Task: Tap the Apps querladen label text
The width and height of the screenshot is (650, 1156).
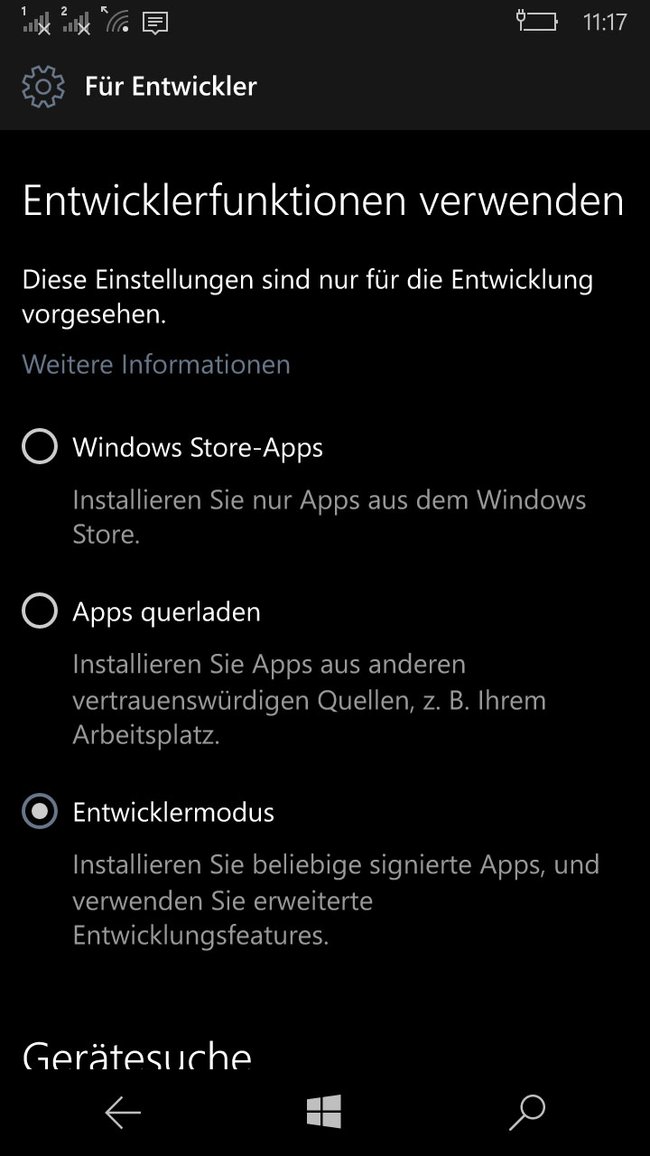Action: point(167,613)
